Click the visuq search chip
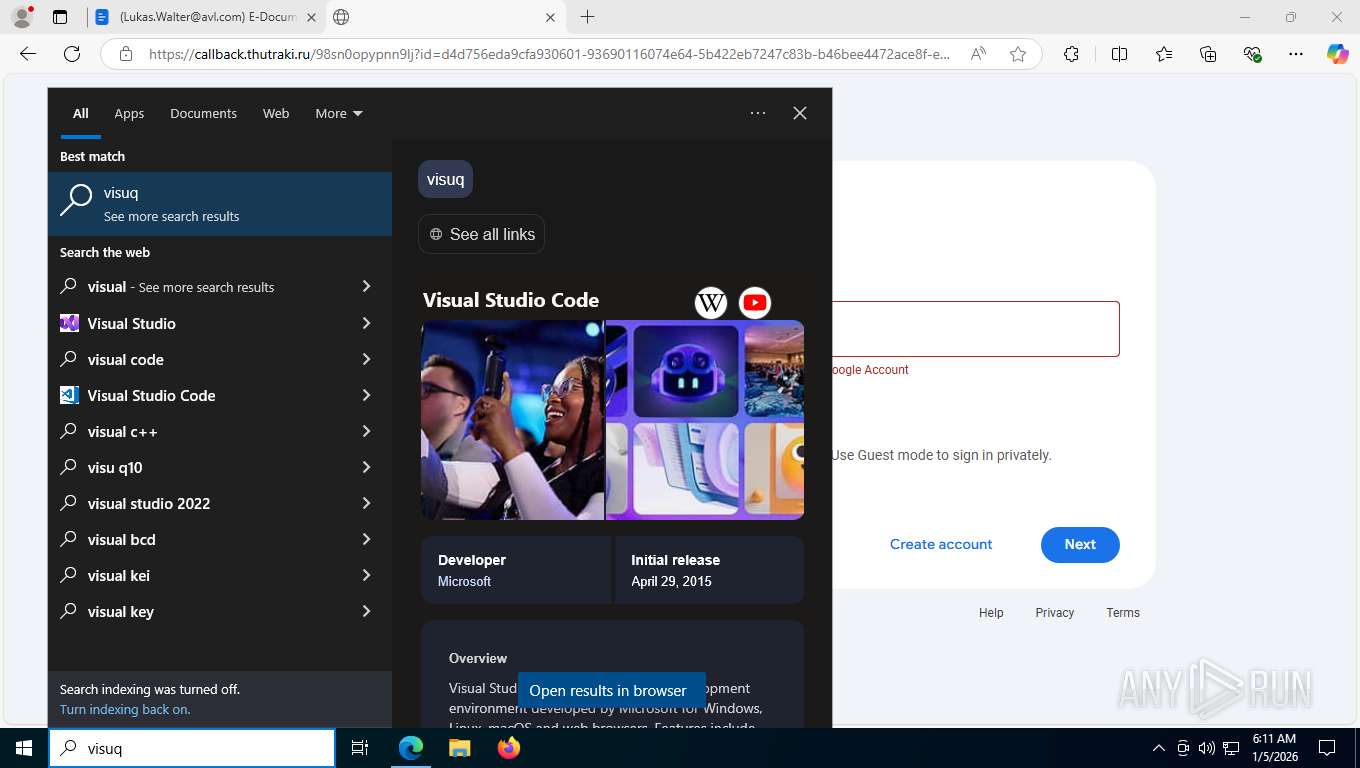 coord(445,179)
